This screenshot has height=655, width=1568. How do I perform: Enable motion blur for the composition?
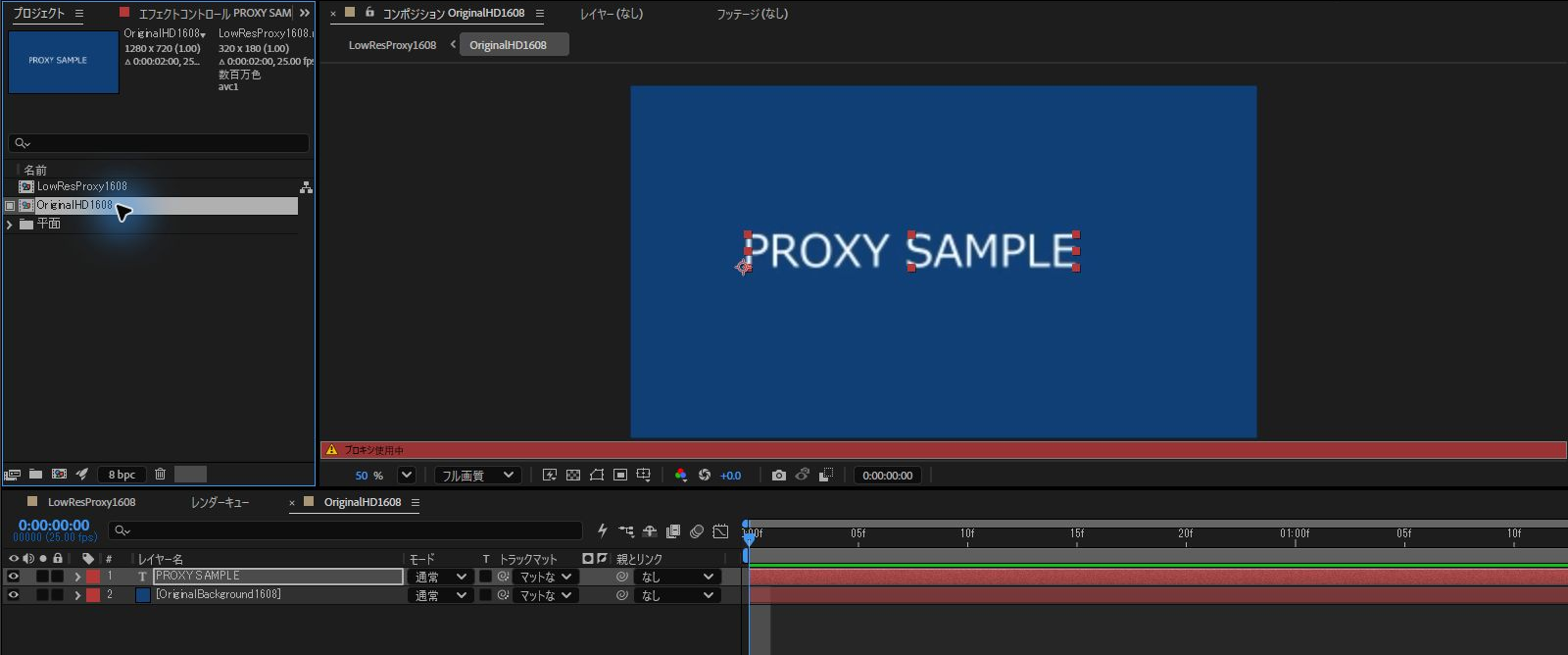click(697, 531)
